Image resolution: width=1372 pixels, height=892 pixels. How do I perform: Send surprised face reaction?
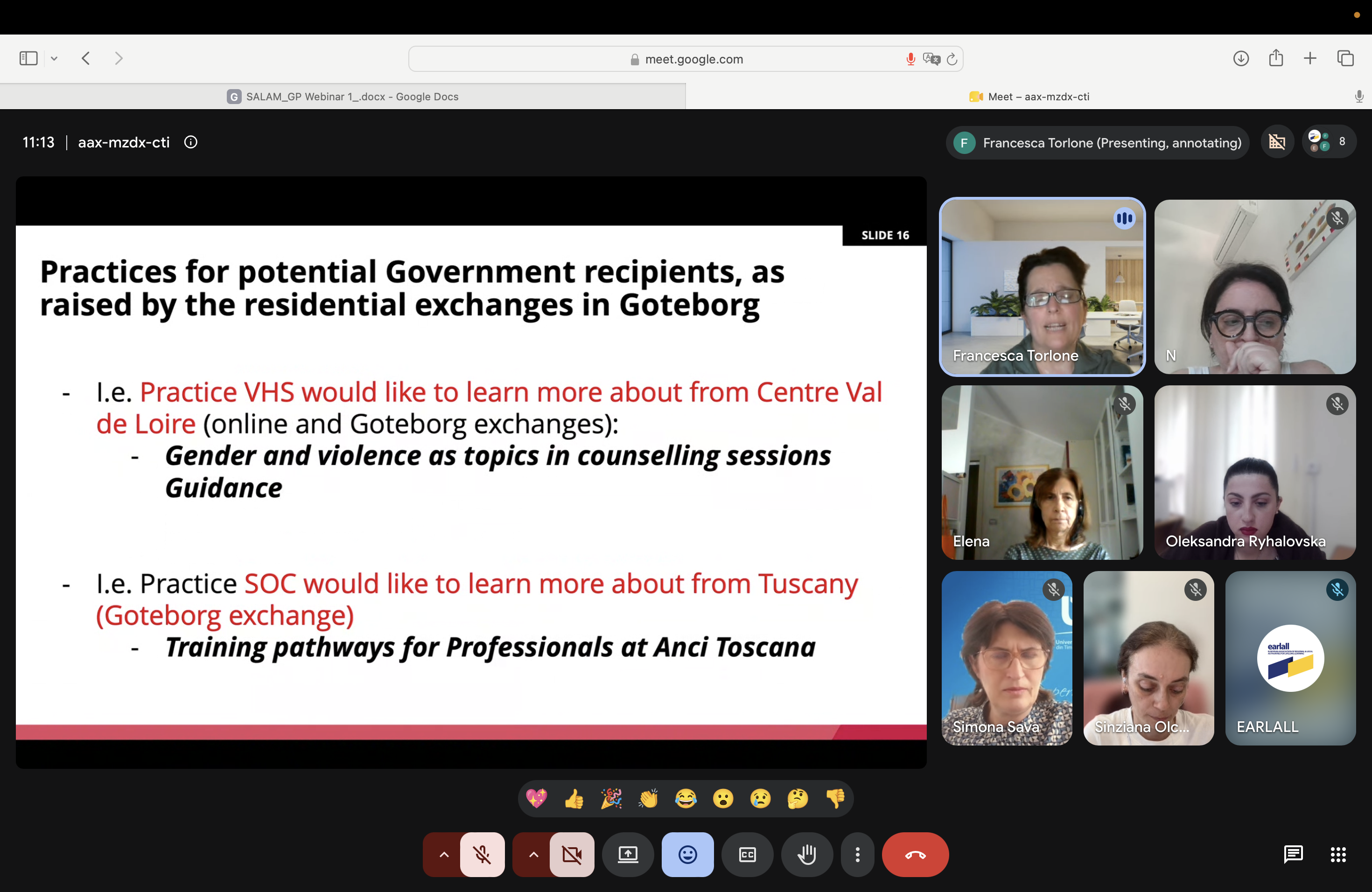tap(723, 798)
